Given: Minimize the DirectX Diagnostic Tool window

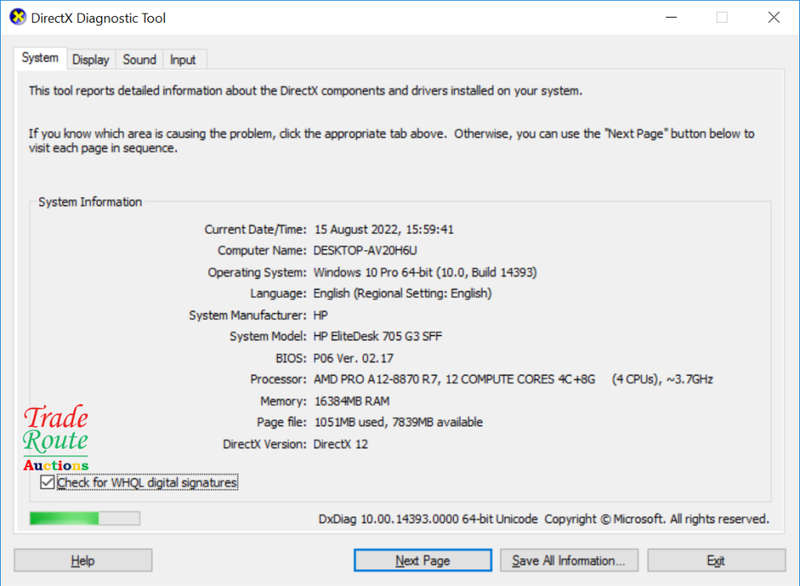Looking at the screenshot, I should (x=671, y=18).
